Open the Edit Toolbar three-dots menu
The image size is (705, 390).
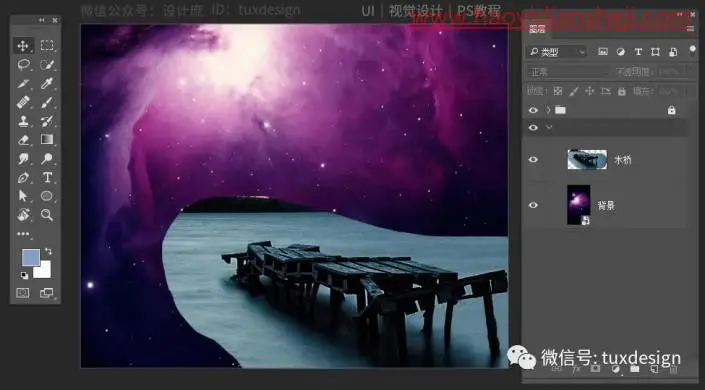tap(23, 234)
